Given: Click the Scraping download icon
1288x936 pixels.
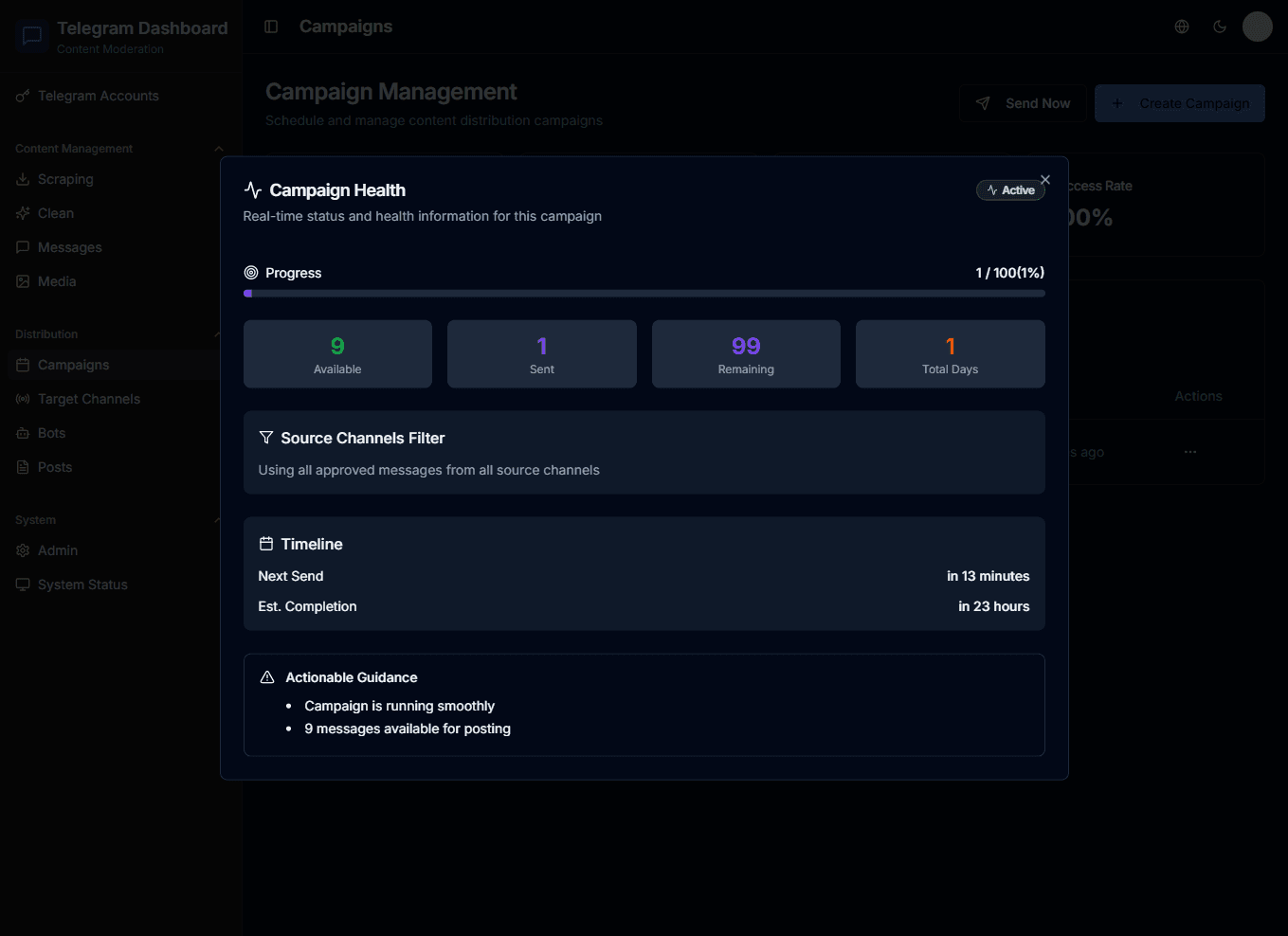Looking at the screenshot, I should click(x=23, y=179).
